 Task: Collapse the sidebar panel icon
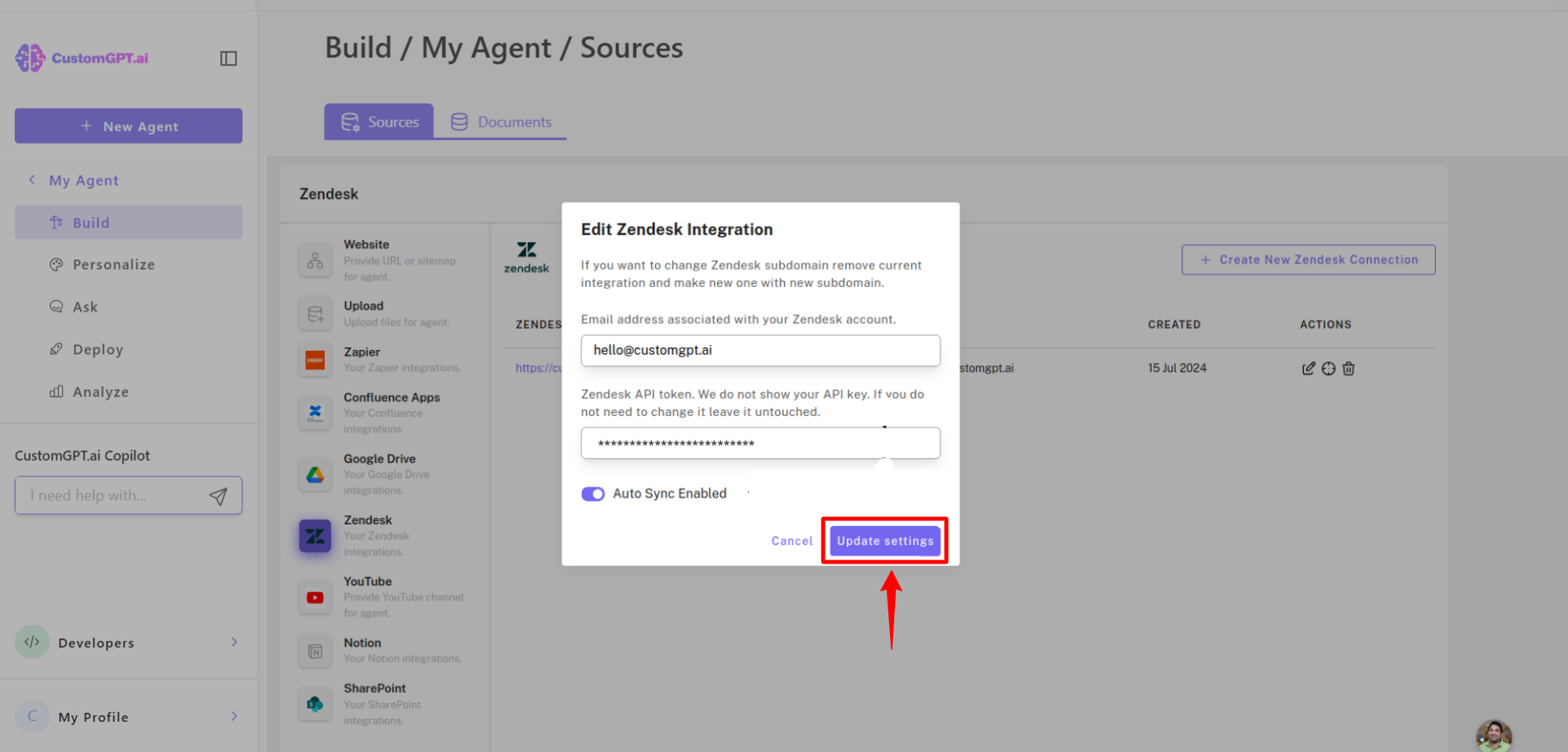click(228, 59)
